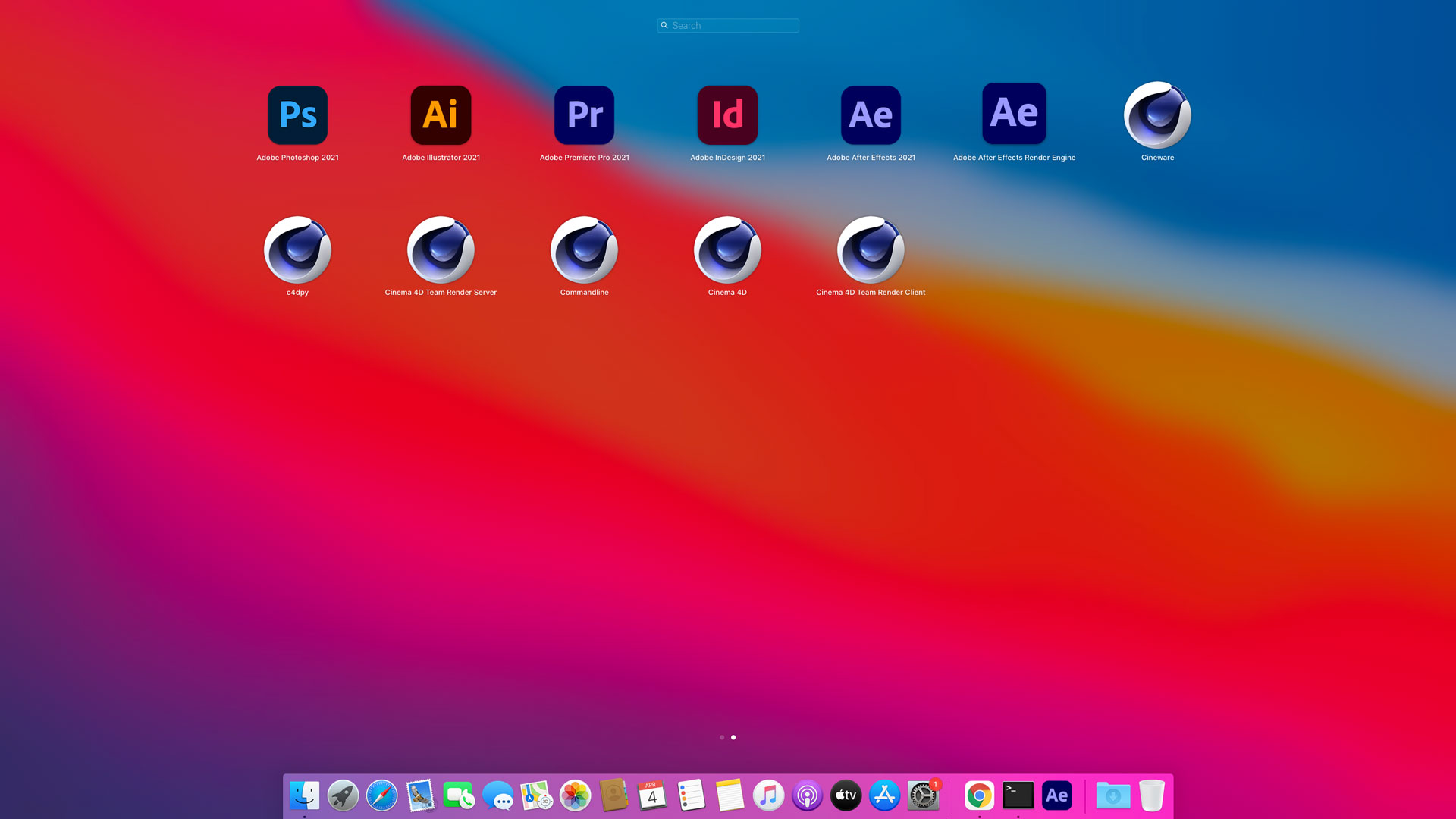The image size is (1456, 819).
Task: Open Calendar icon showing APR 4
Action: [652, 795]
